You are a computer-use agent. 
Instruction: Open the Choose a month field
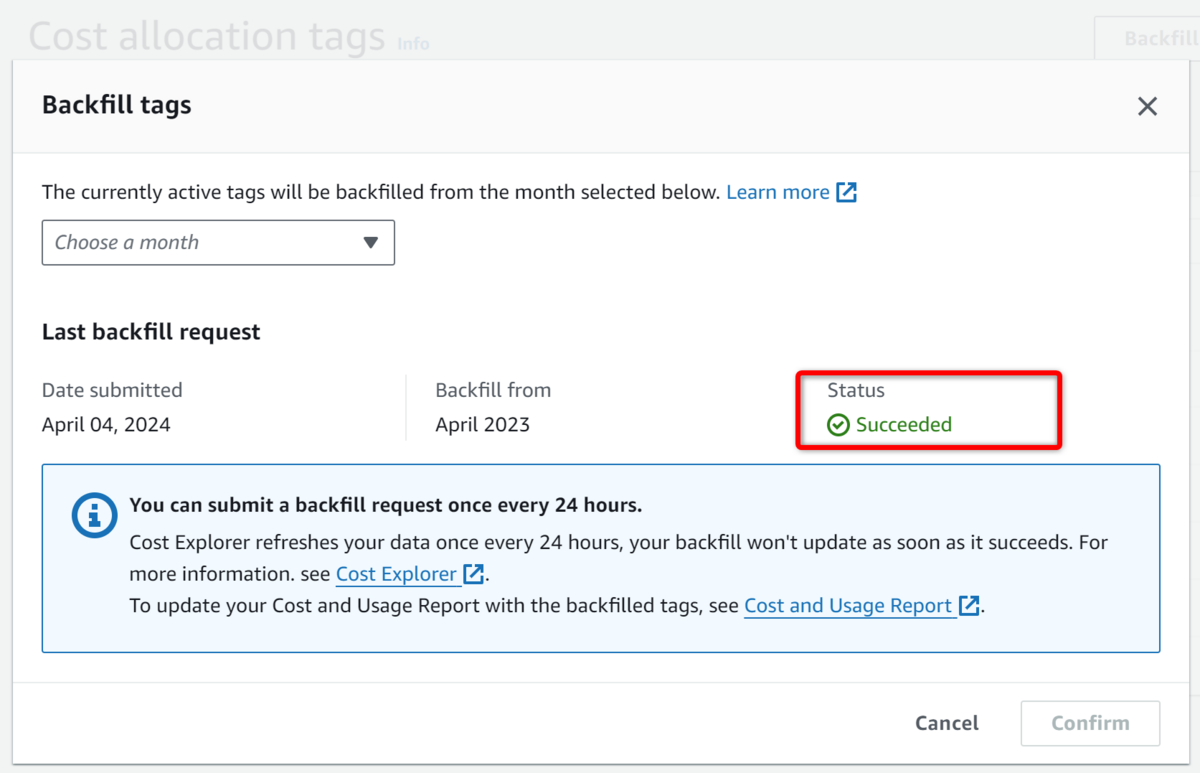click(200, 243)
